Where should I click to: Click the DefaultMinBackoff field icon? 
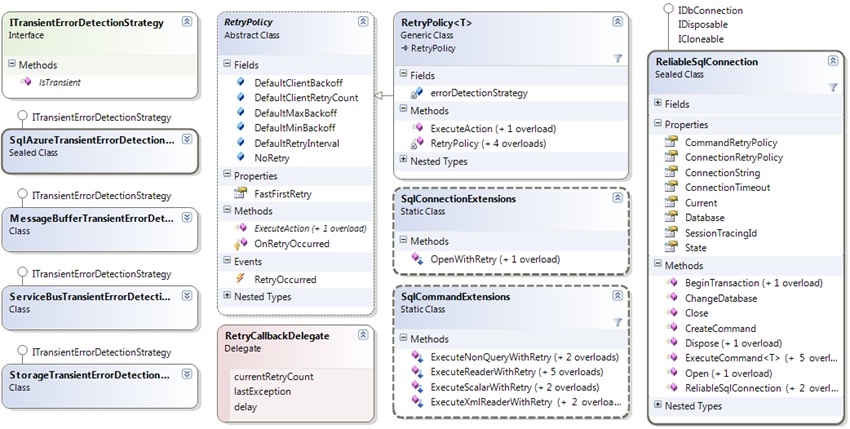coord(241,127)
